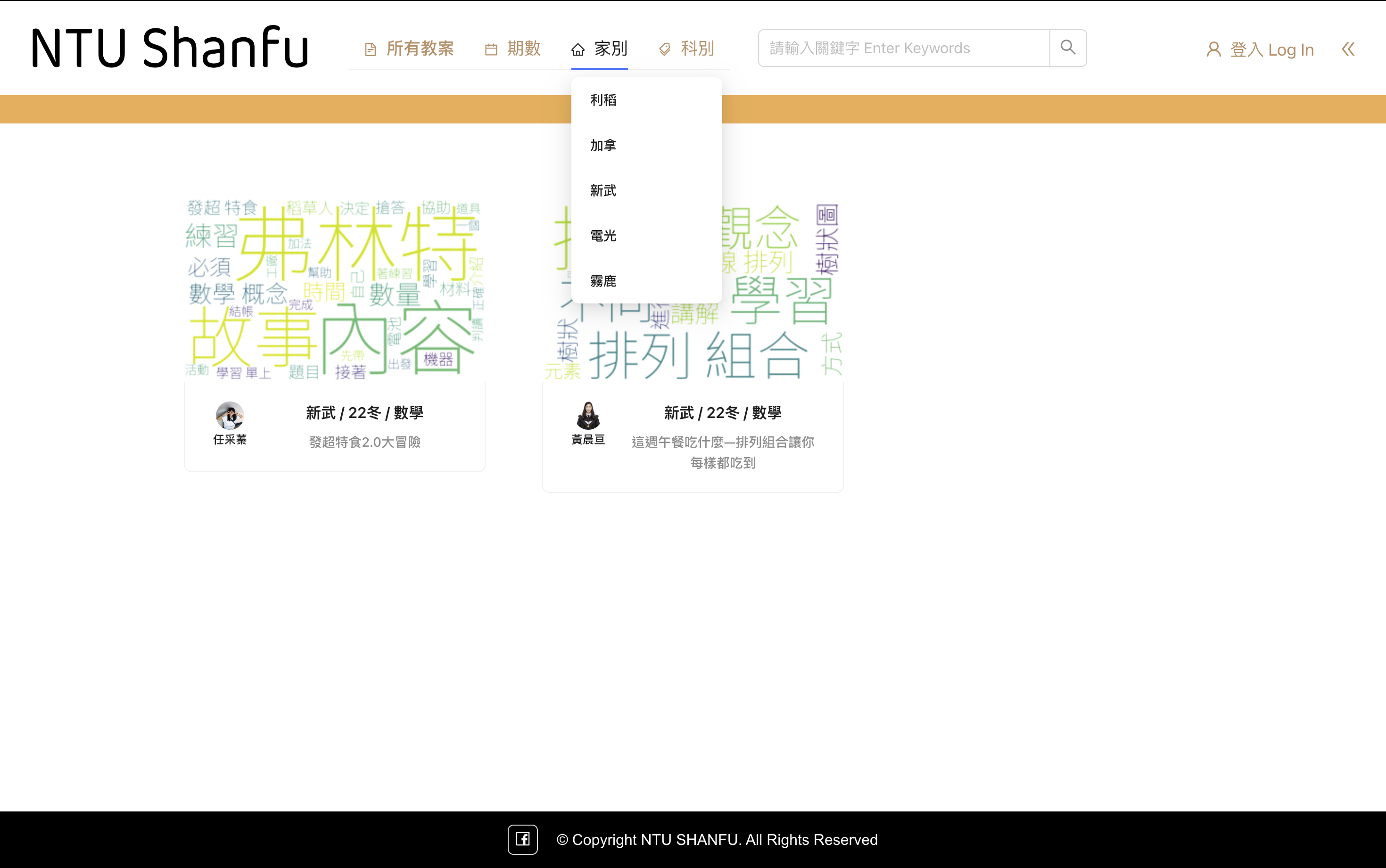Screen dimensions: 1386x868
Task: Choose 新武 in the 家別 dropdown
Action: click(x=603, y=190)
